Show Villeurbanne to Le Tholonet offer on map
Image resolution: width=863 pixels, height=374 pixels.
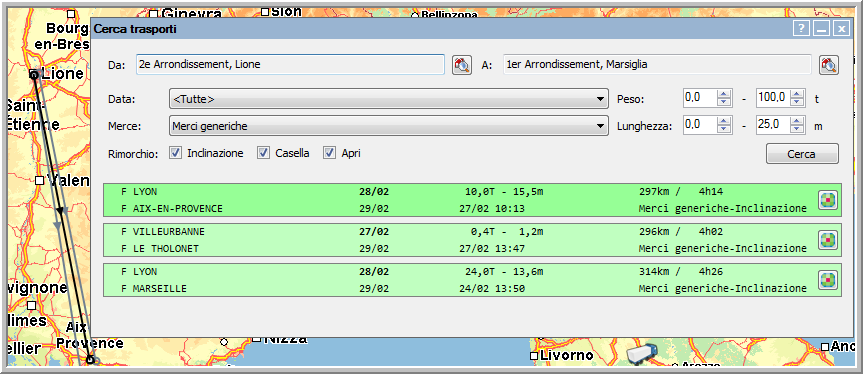(x=828, y=240)
